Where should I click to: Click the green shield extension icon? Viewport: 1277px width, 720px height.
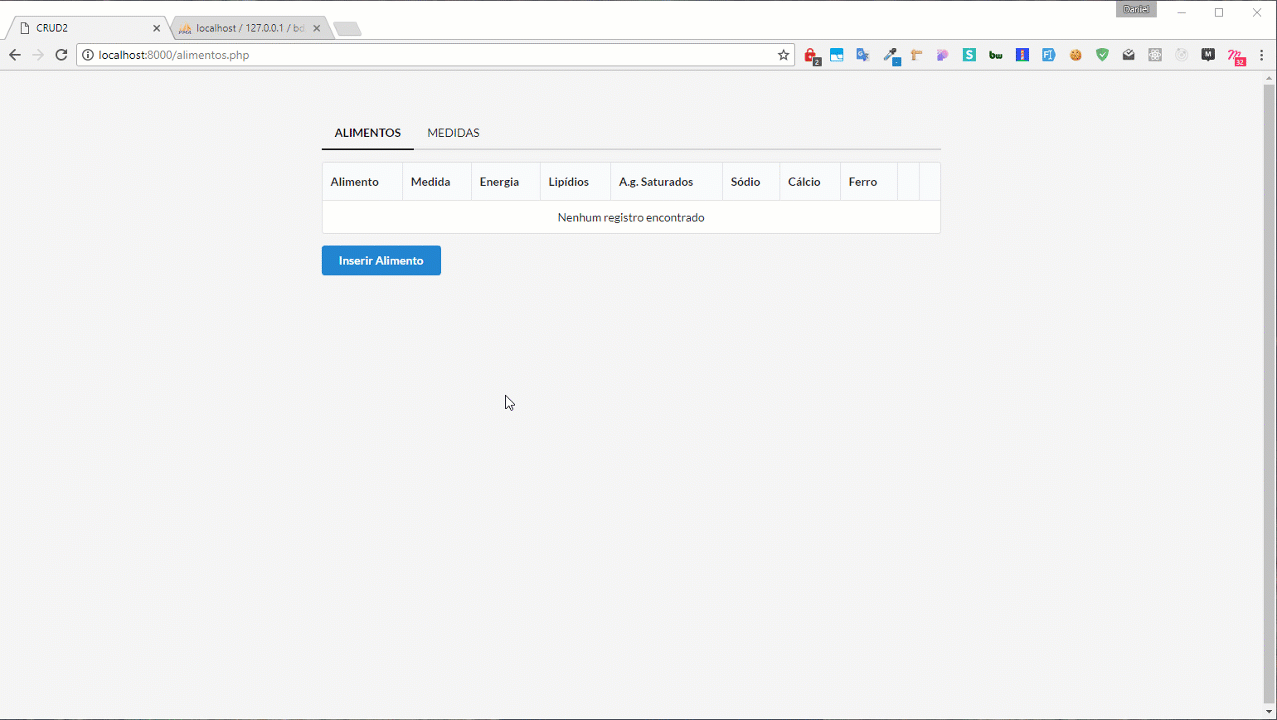tap(1102, 55)
